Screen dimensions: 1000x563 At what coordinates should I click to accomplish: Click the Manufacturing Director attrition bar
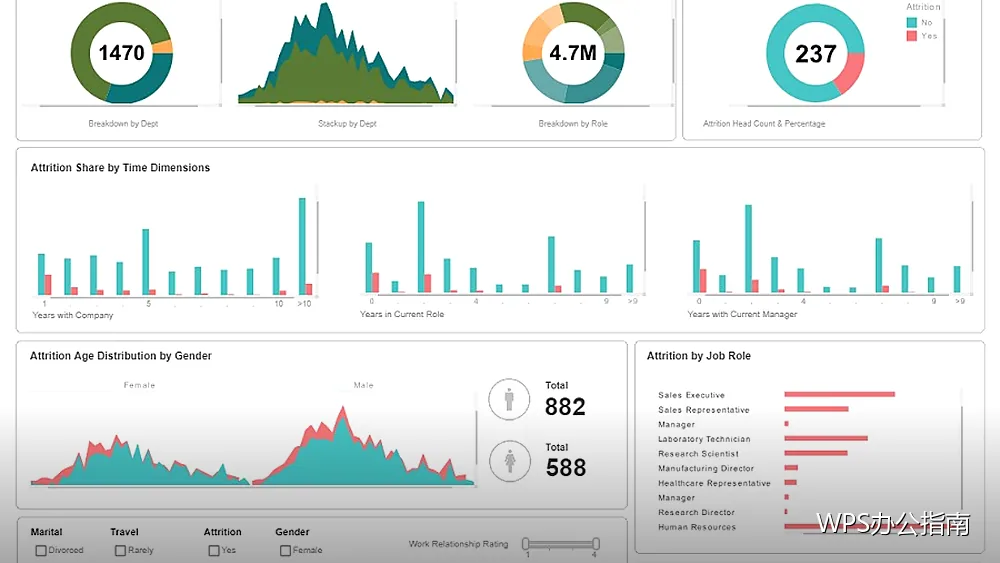click(x=791, y=468)
